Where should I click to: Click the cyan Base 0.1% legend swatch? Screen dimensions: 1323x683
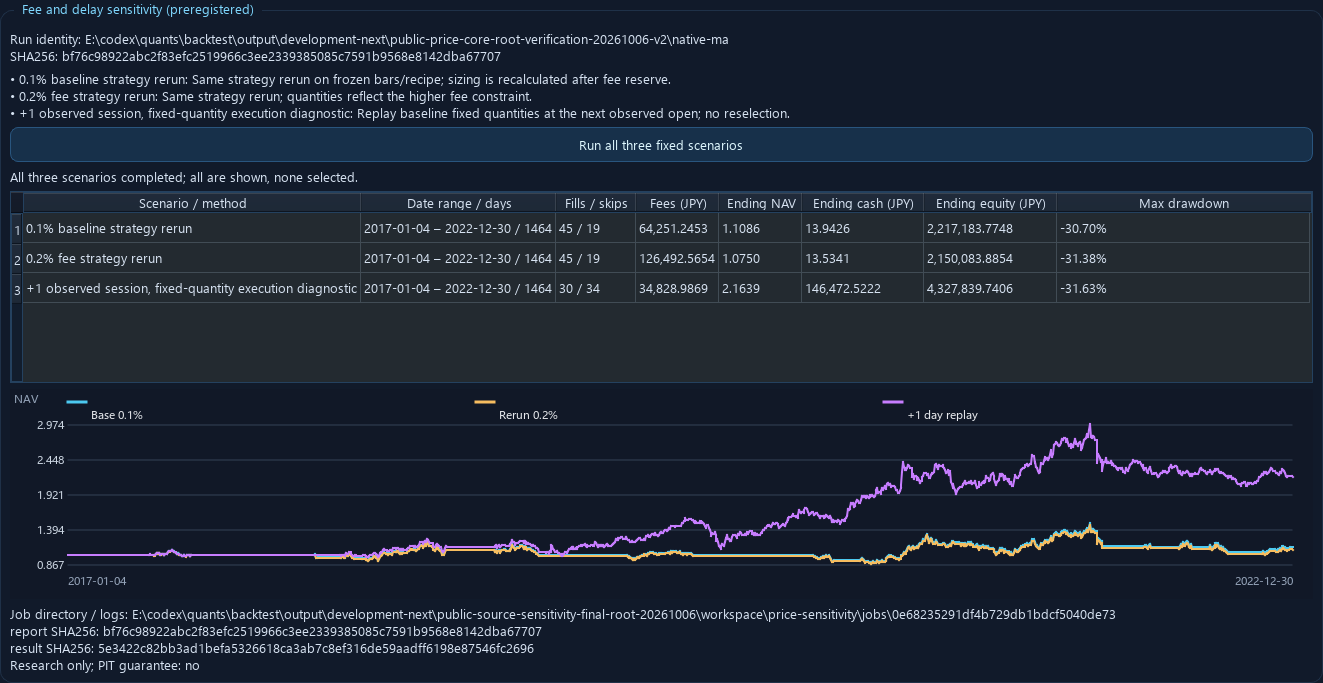click(77, 402)
